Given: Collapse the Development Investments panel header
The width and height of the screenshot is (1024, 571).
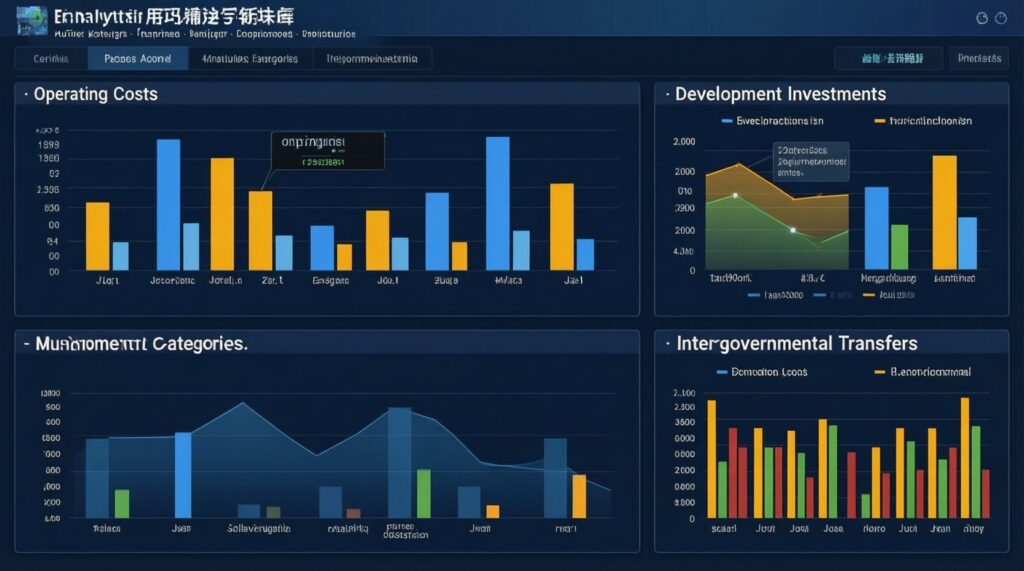Looking at the screenshot, I should 666,94.
